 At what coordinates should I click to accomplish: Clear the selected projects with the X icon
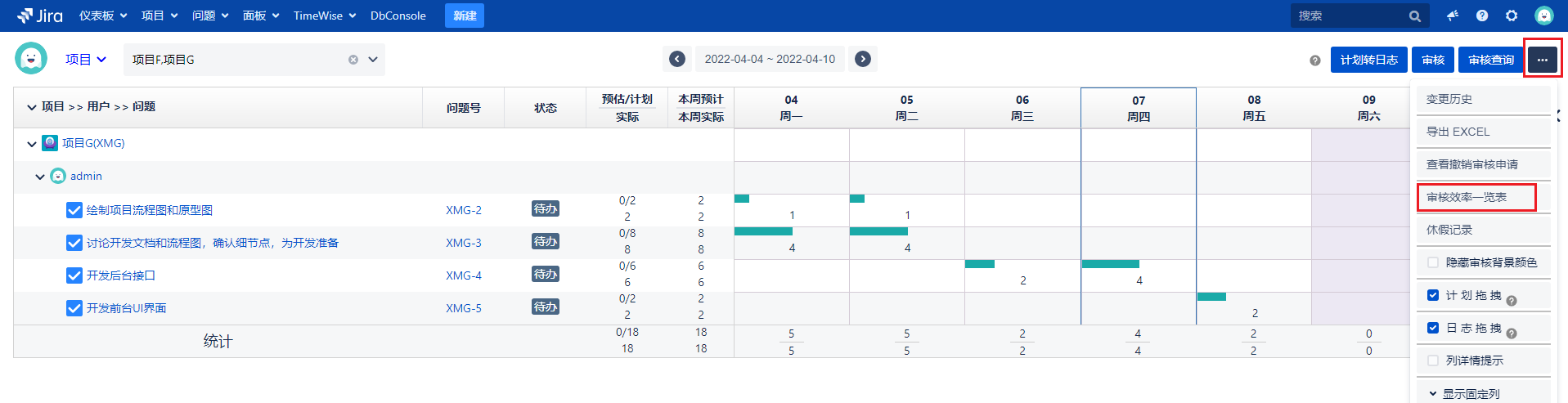(x=353, y=60)
